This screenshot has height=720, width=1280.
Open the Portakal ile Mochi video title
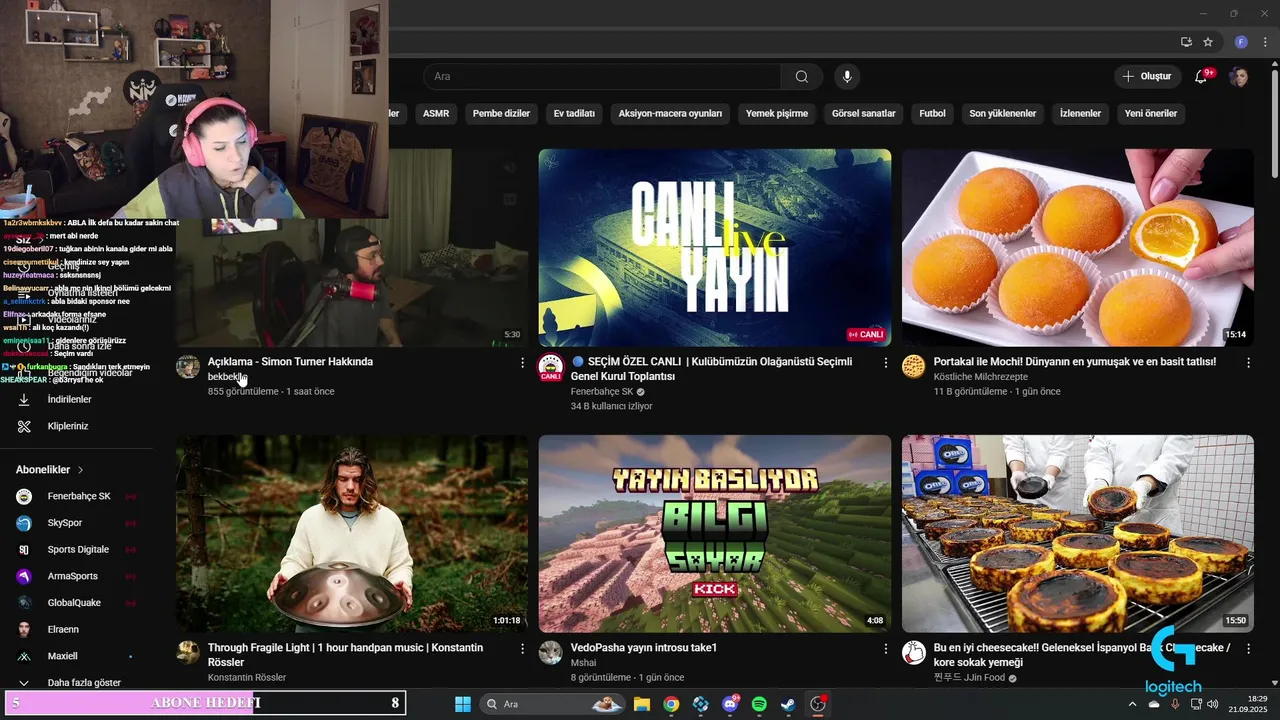(x=1074, y=362)
